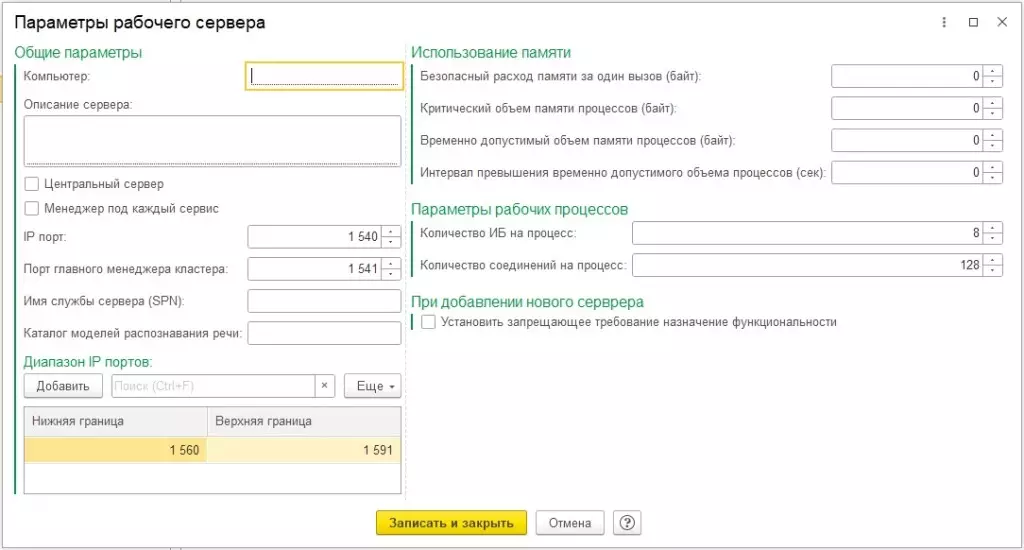Decrease Количество соединений на процесс
Screen dimensions: 1024x550
992,270
